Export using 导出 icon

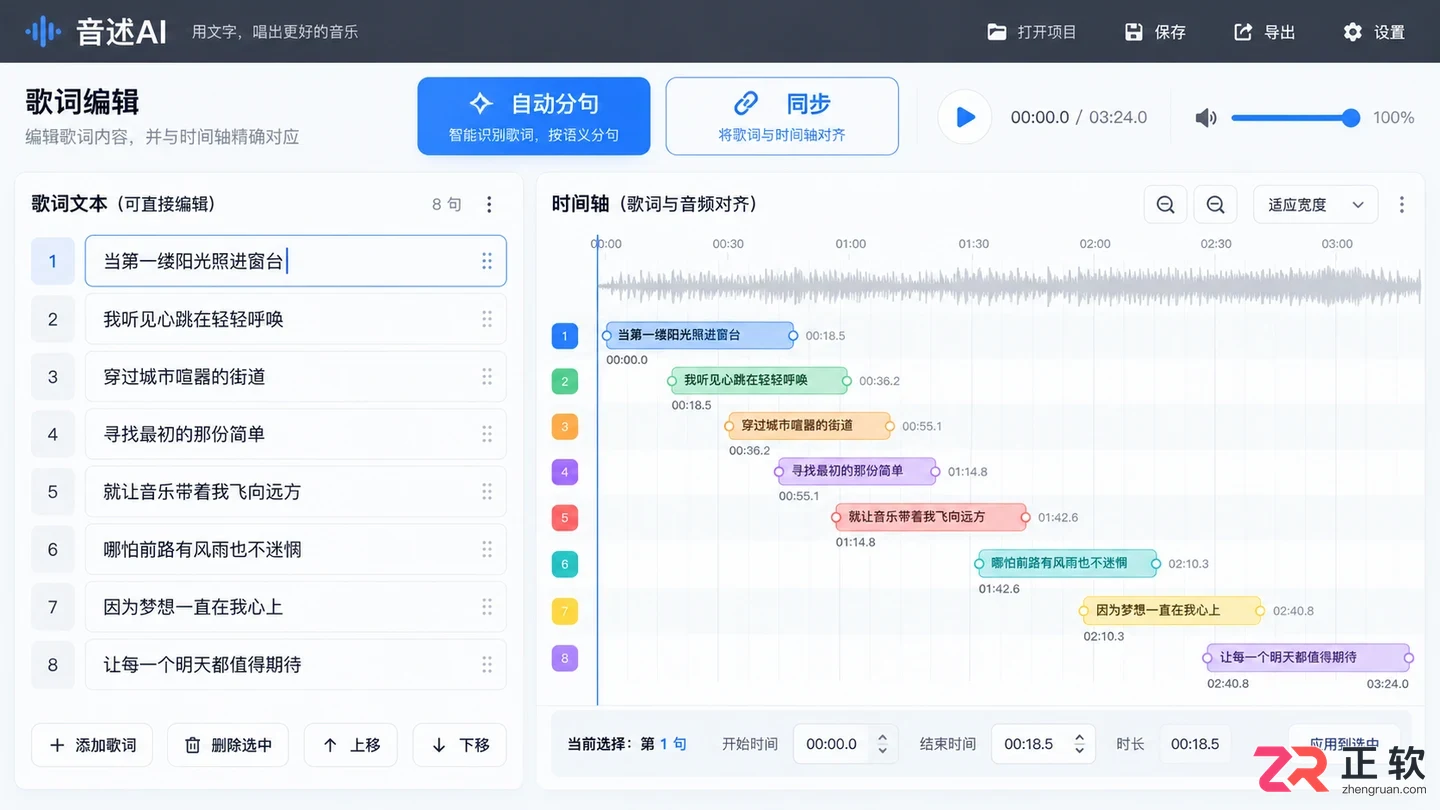(x=1243, y=32)
